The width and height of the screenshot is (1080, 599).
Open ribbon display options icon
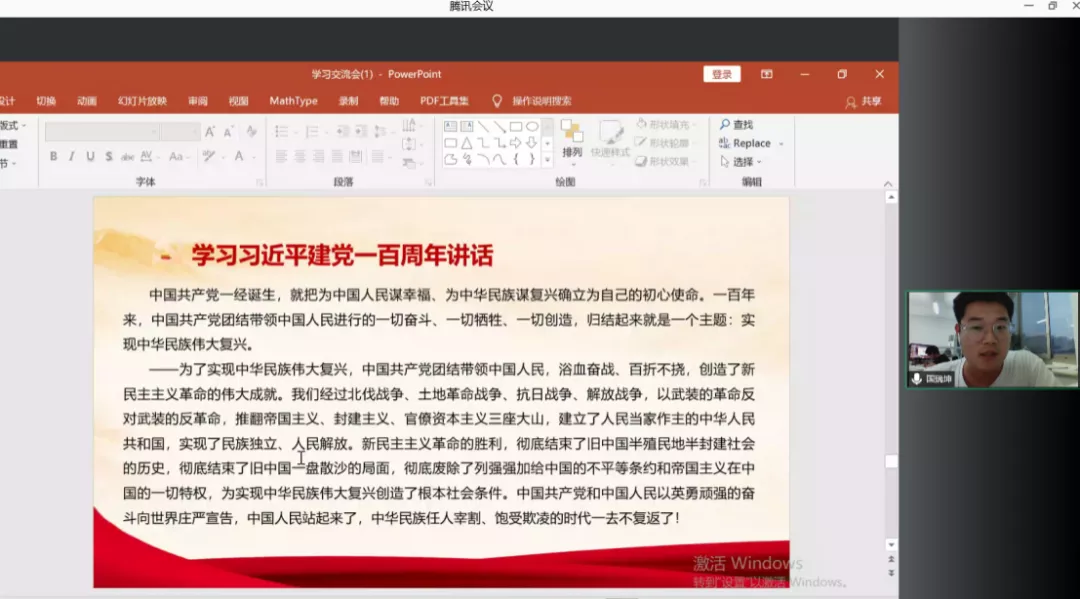766,74
